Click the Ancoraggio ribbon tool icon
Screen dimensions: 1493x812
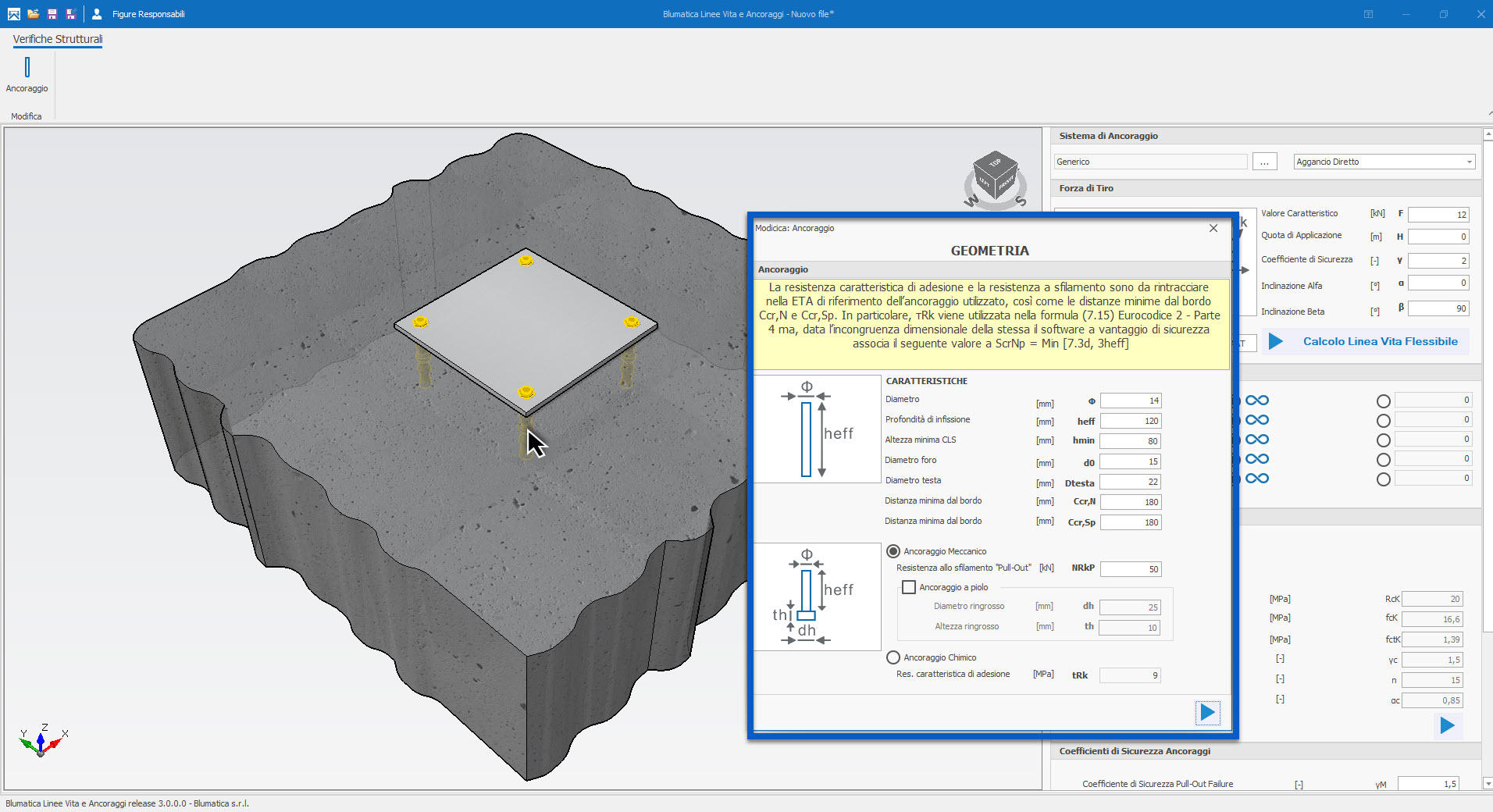(27, 68)
